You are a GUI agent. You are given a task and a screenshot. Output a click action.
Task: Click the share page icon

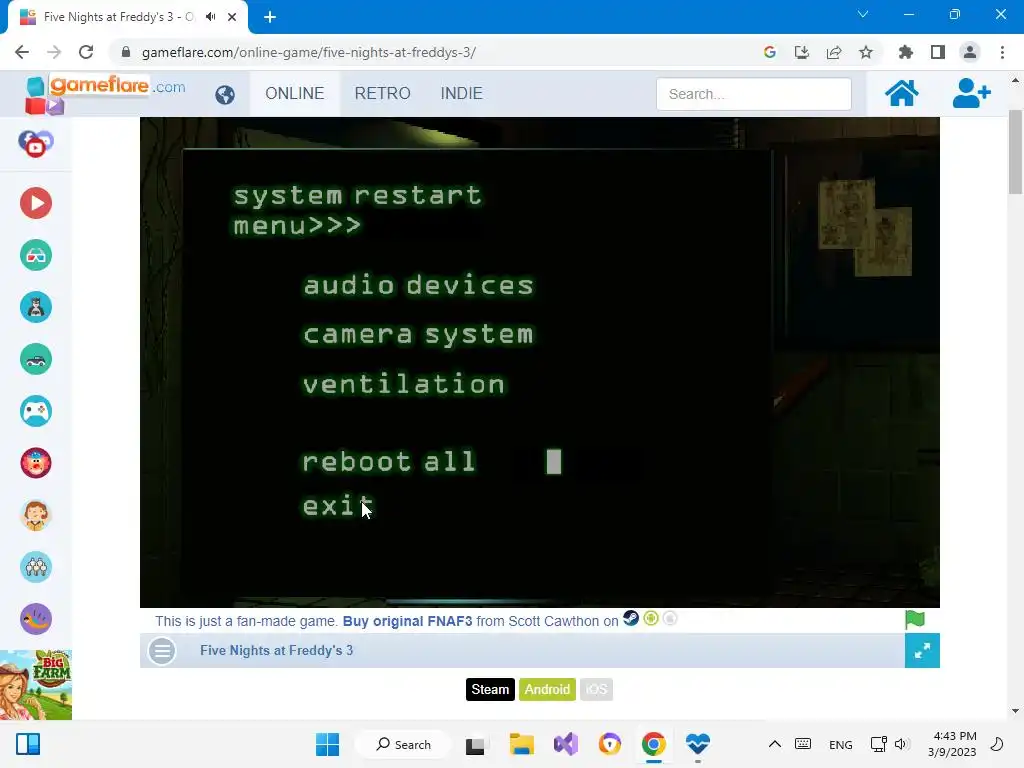(x=834, y=52)
